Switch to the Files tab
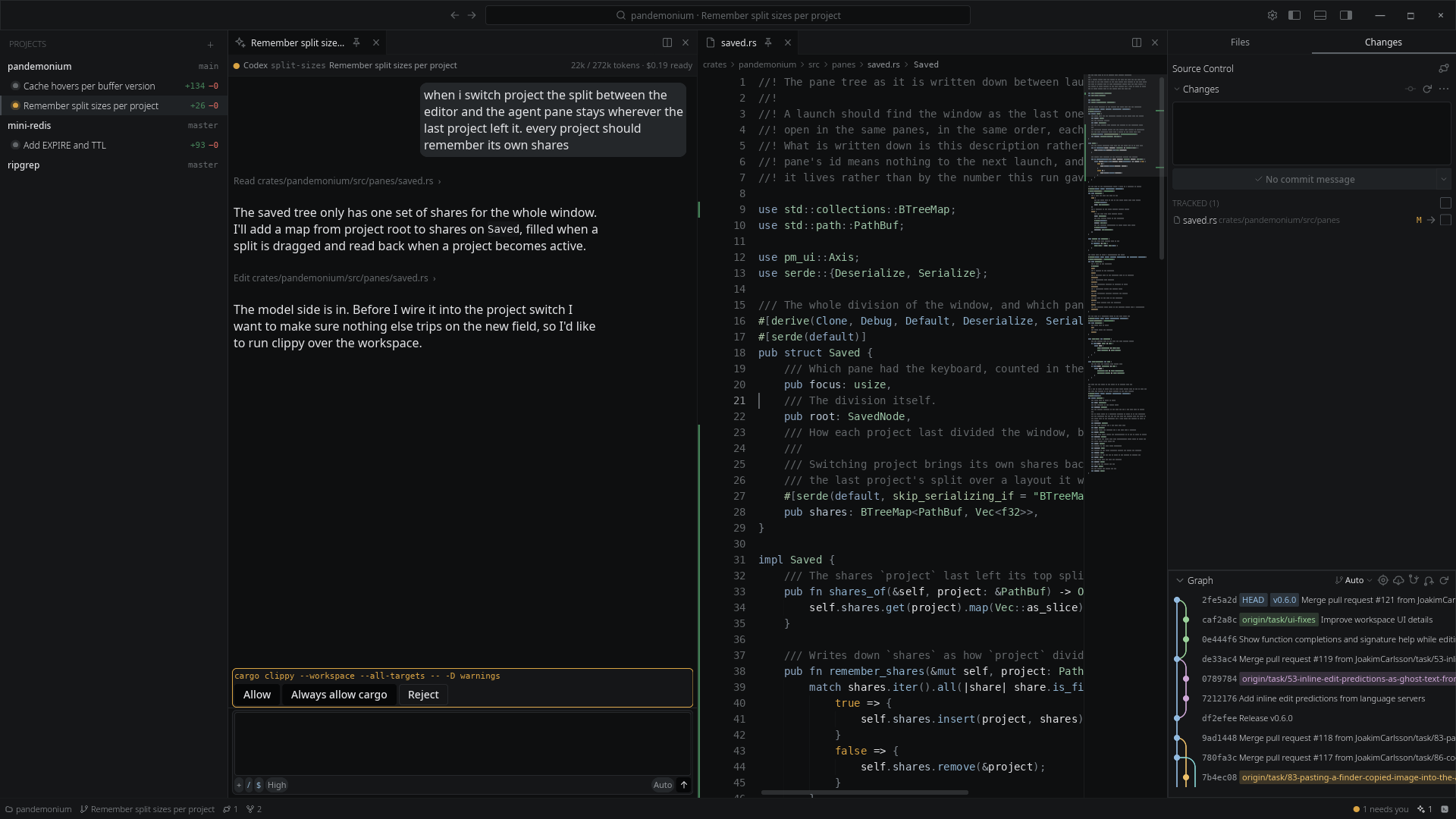 [1240, 42]
